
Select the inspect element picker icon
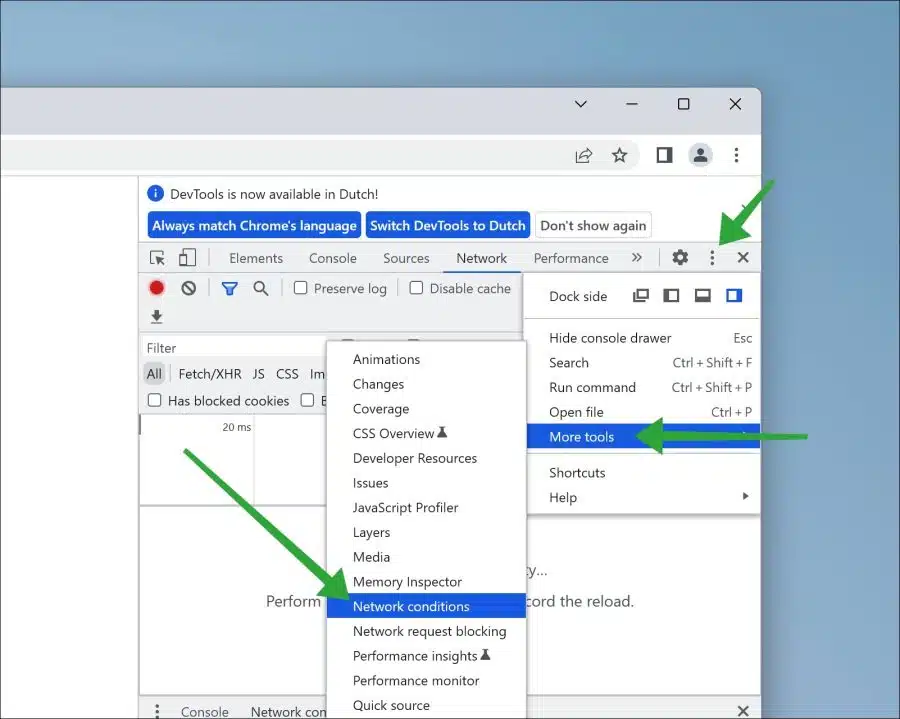[157, 258]
